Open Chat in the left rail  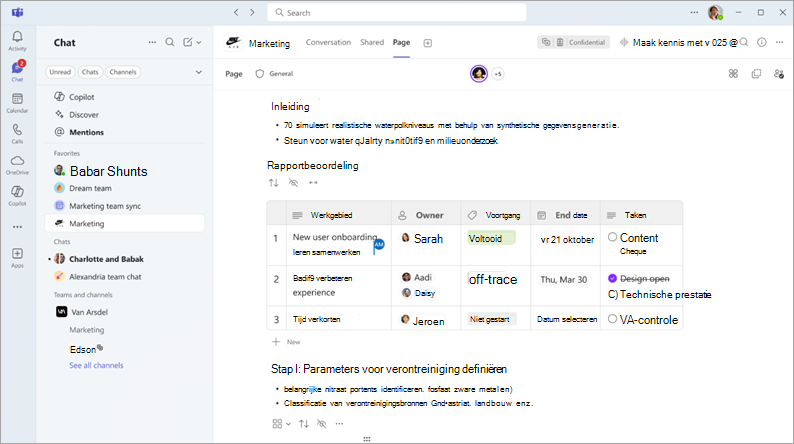[x=17, y=71]
